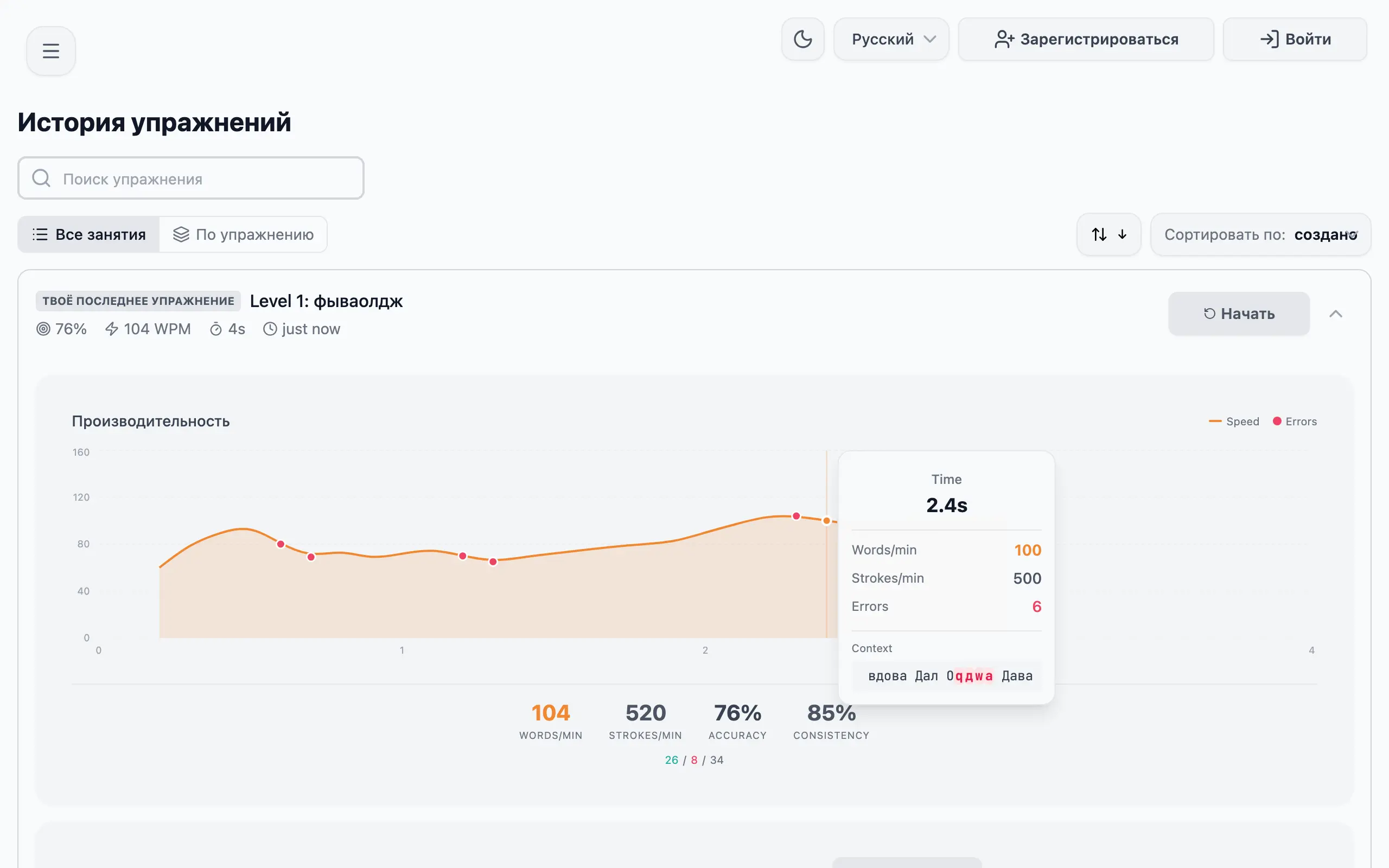Screen dimensions: 1389x868
Task: Click the target icon next to 76%
Action: coord(42,328)
